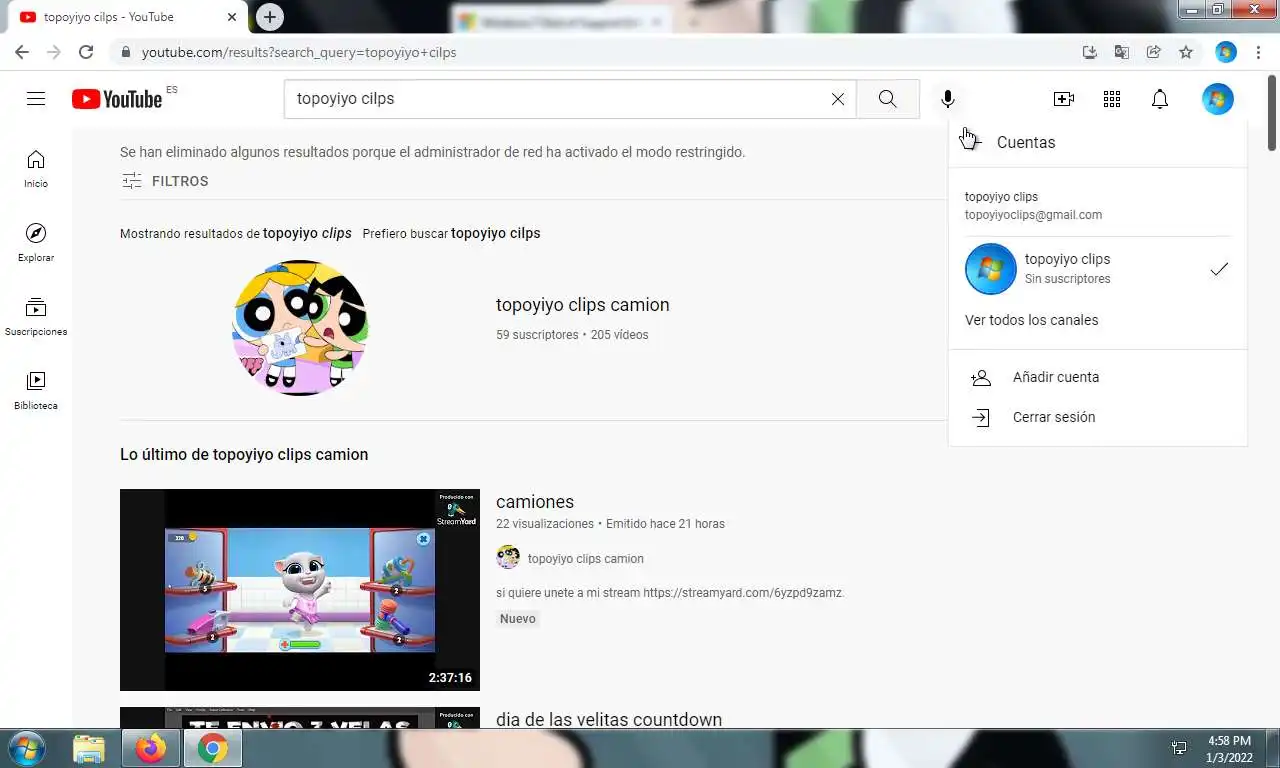Open File Explorer from the taskbar
Image resolution: width=1280 pixels, height=768 pixels.
tap(89, 748)
